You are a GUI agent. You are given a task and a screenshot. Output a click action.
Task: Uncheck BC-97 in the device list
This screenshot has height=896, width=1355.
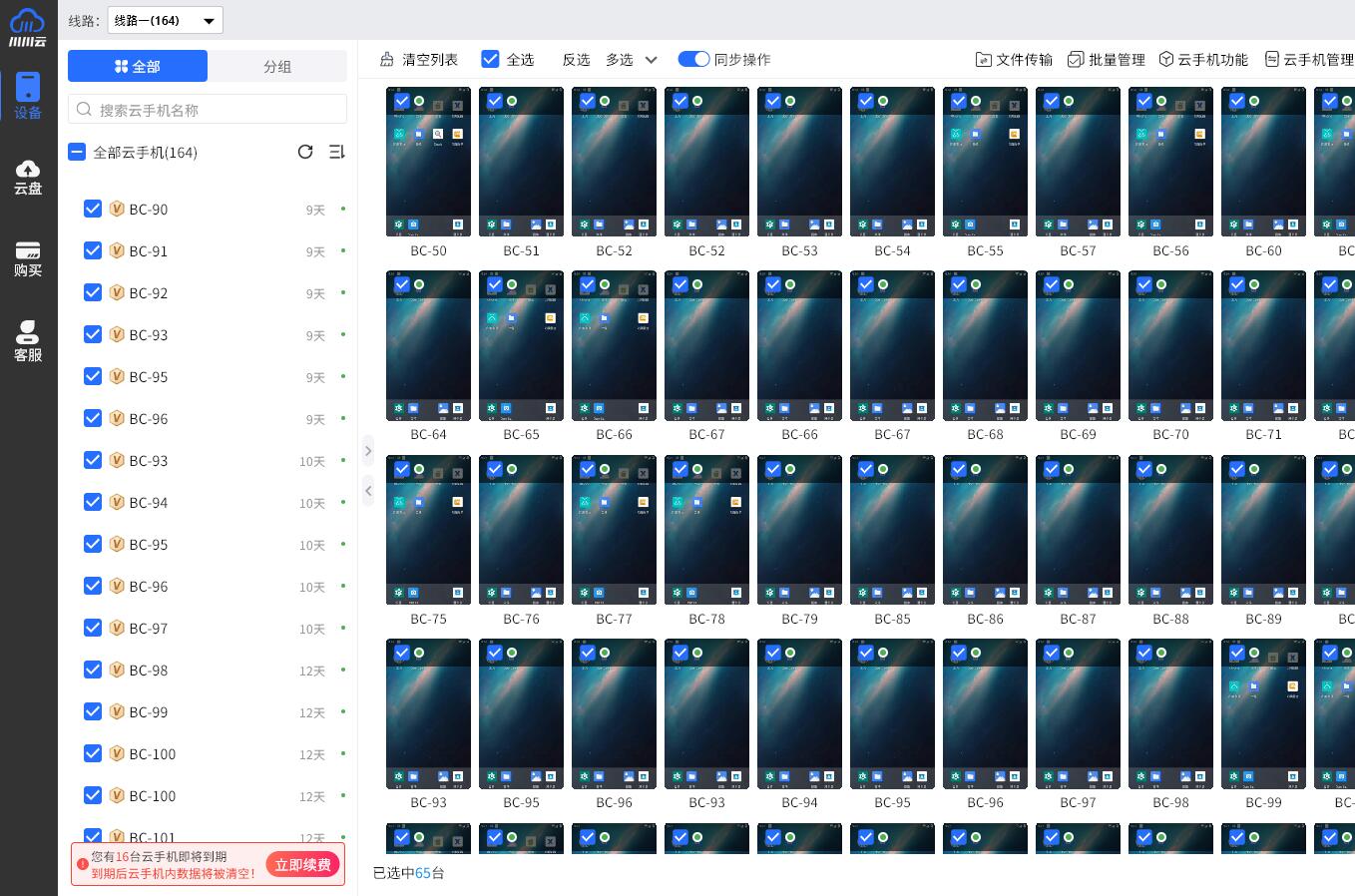93,628
